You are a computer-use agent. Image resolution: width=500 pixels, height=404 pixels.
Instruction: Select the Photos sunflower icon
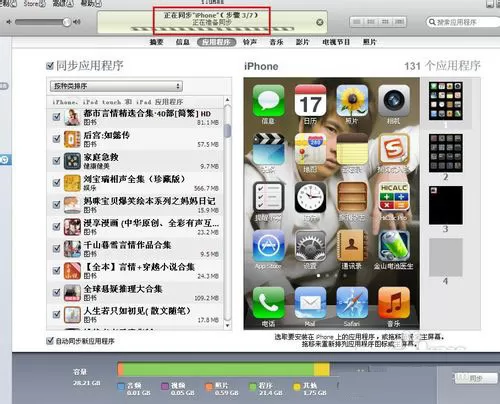(352, 101)
